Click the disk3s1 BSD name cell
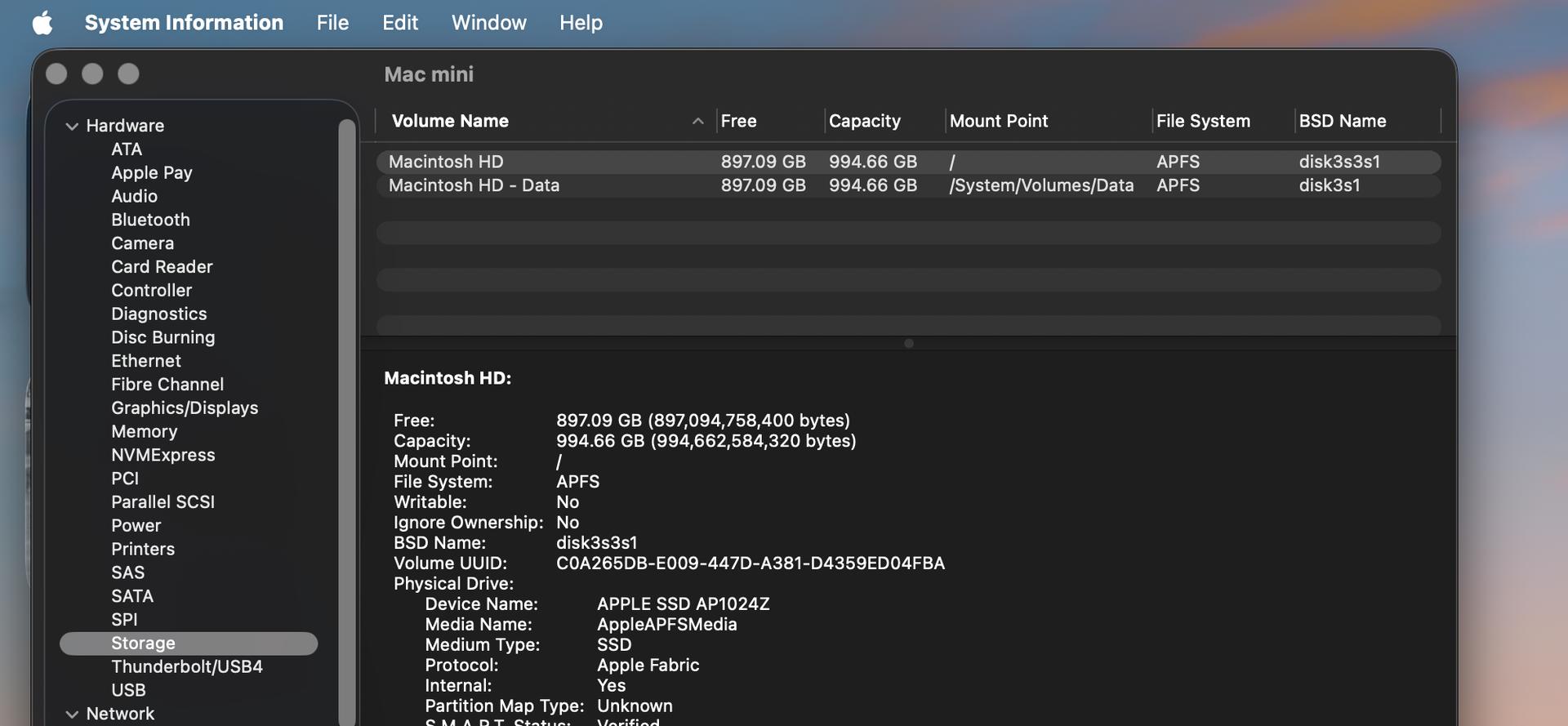The image size is (1568, 726). click(1330, 185)
